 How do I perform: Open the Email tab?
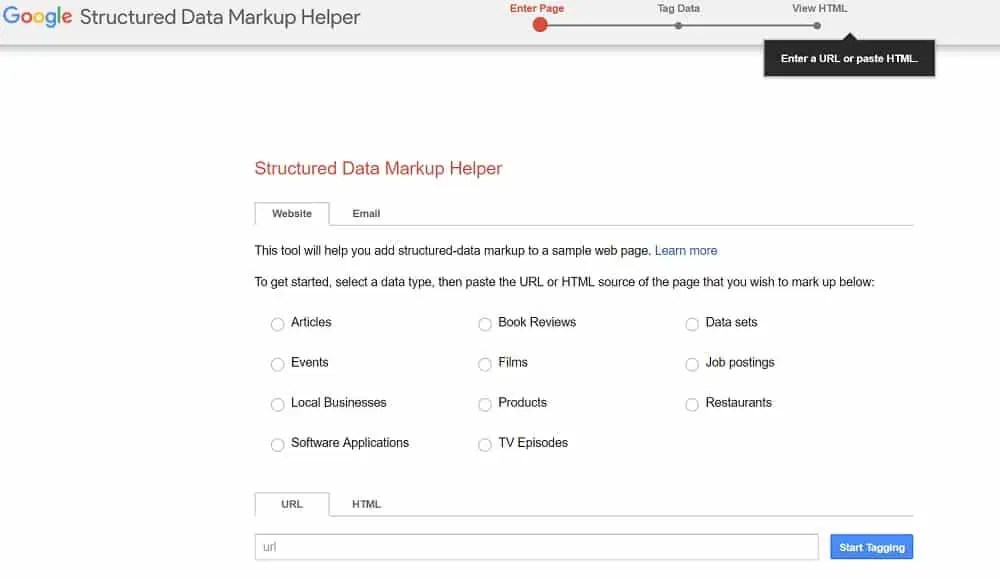pyautogui.click(x=366, y=214)
